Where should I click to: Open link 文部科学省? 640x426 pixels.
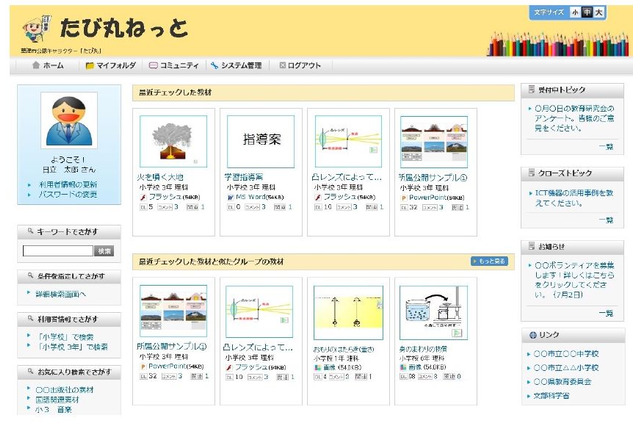coord(551,396)
